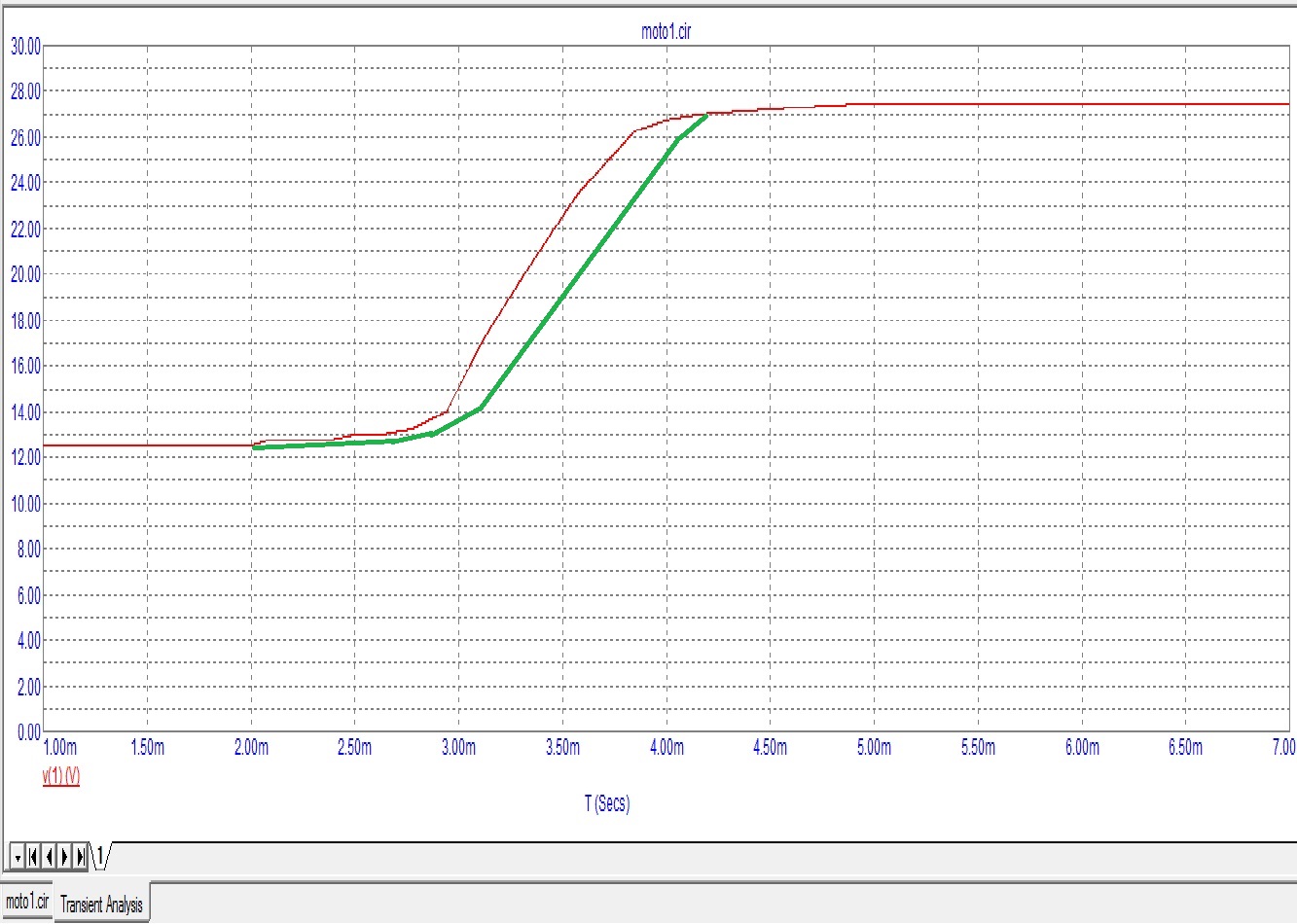Switch to the moto1.cir tab
Image resolution: width=1297 pixels, height=924 pixels.
pyautogui.click(x=27, y=902)
